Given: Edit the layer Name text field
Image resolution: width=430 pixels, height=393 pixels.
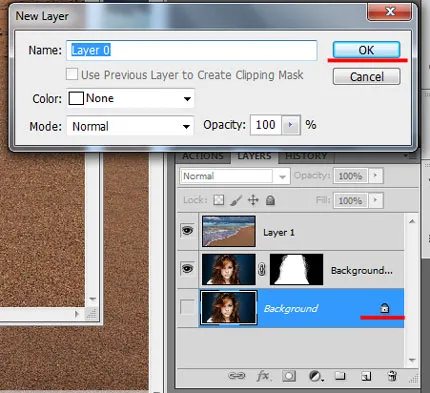Looking at the screenshot, I should tap(191, 50).
